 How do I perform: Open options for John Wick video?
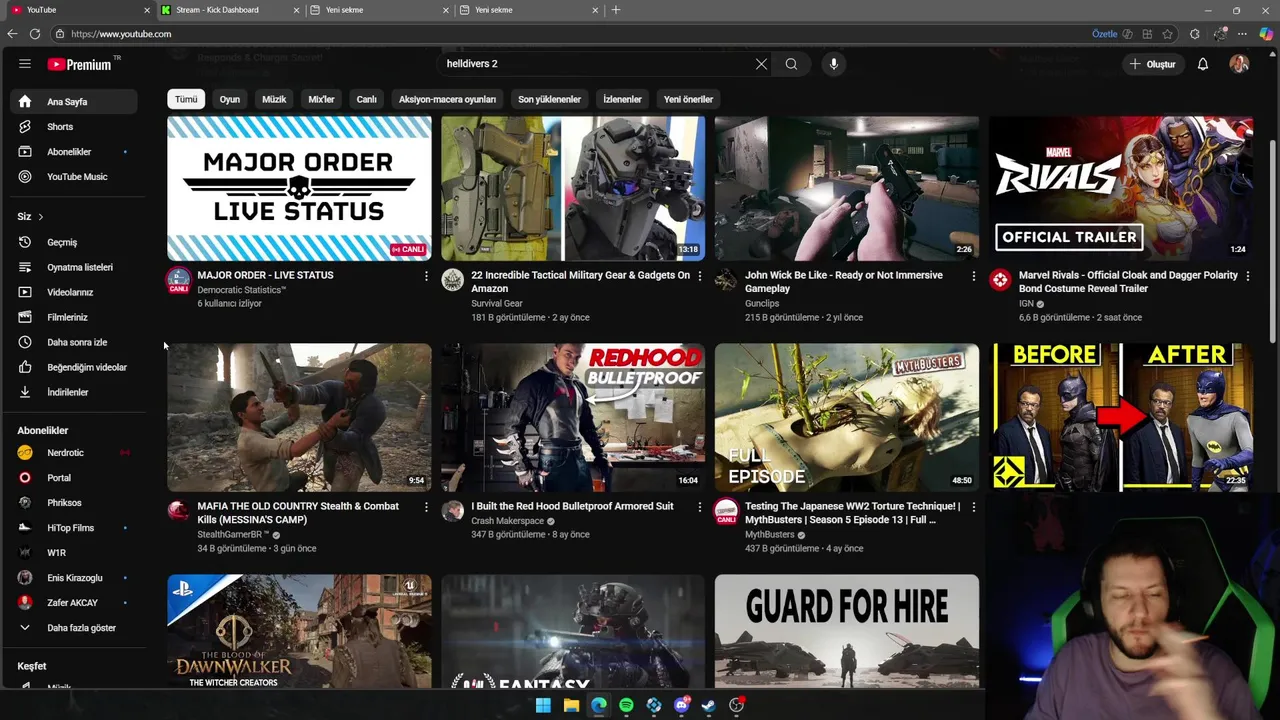click(x=974, y=276)
